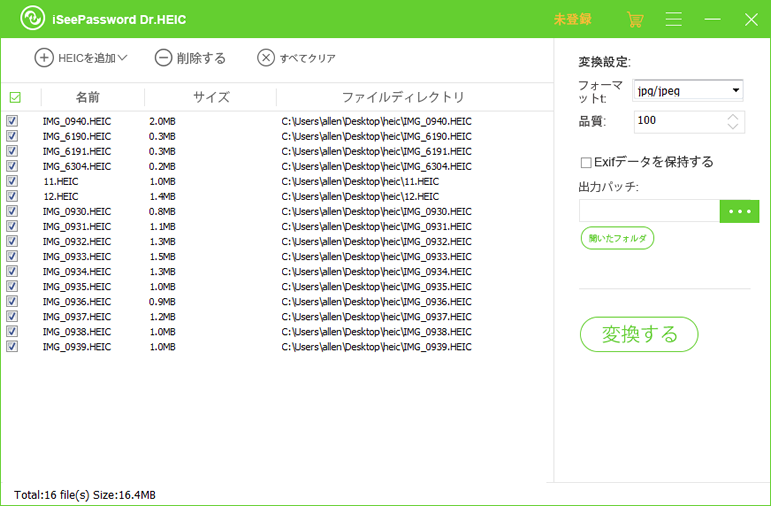Click path C:\Users\allen\Desktop\heic\IMG_6304.HEIC
Viewport: 771px width, 506px height.
376,166
